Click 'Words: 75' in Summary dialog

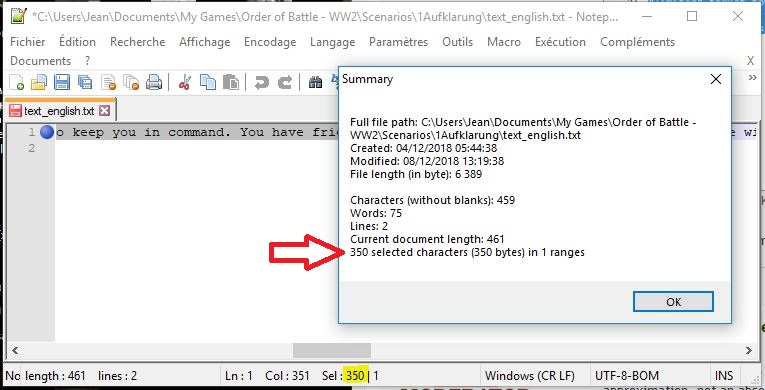tap(376, 213)
